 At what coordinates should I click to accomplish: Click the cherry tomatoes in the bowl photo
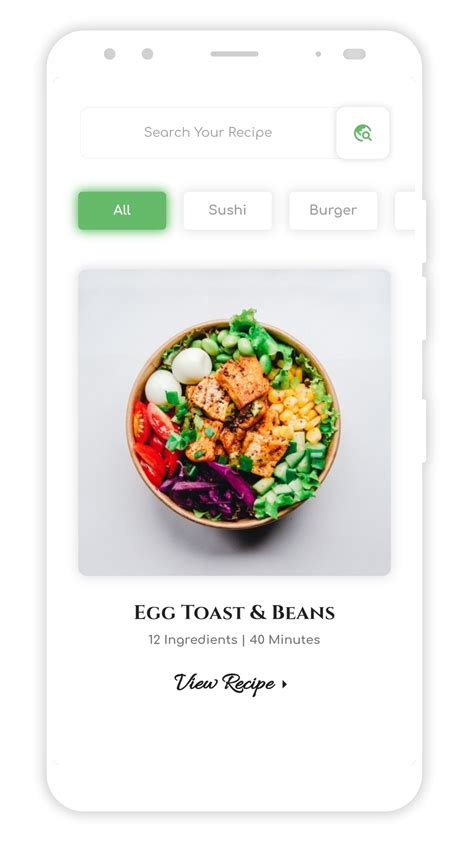pyautogui.click(x=154, y=440)
